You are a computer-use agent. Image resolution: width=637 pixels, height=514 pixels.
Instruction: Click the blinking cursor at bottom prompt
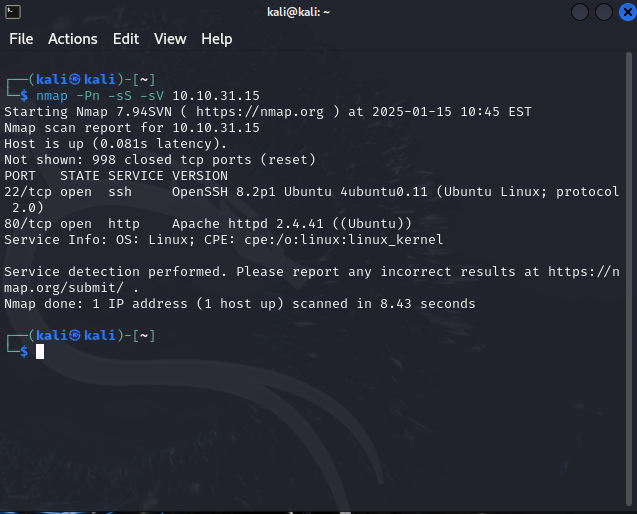tap(40, 351)
